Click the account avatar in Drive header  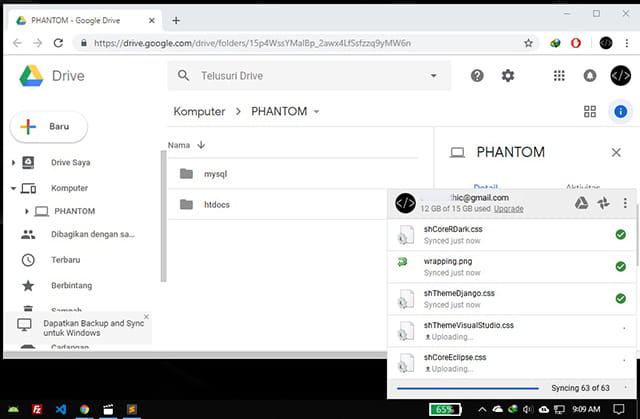click(x=620, y=76)
